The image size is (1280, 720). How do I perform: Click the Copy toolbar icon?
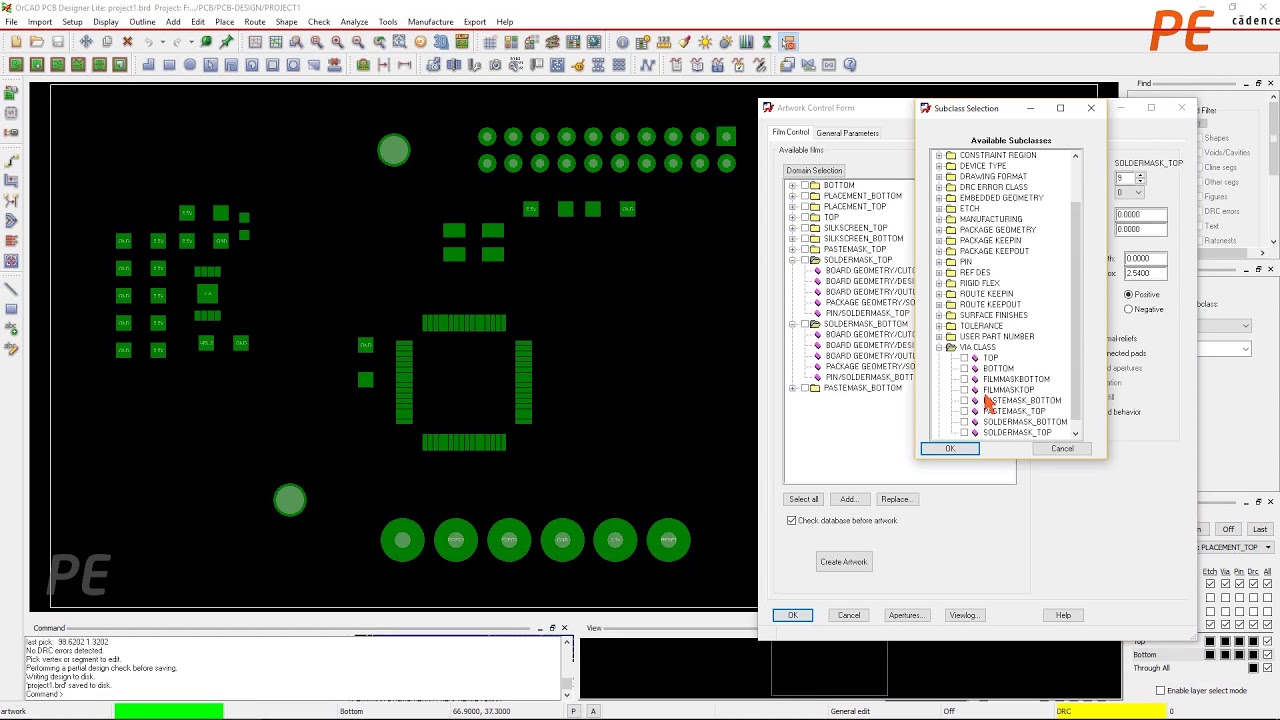(x=107, y=42)
